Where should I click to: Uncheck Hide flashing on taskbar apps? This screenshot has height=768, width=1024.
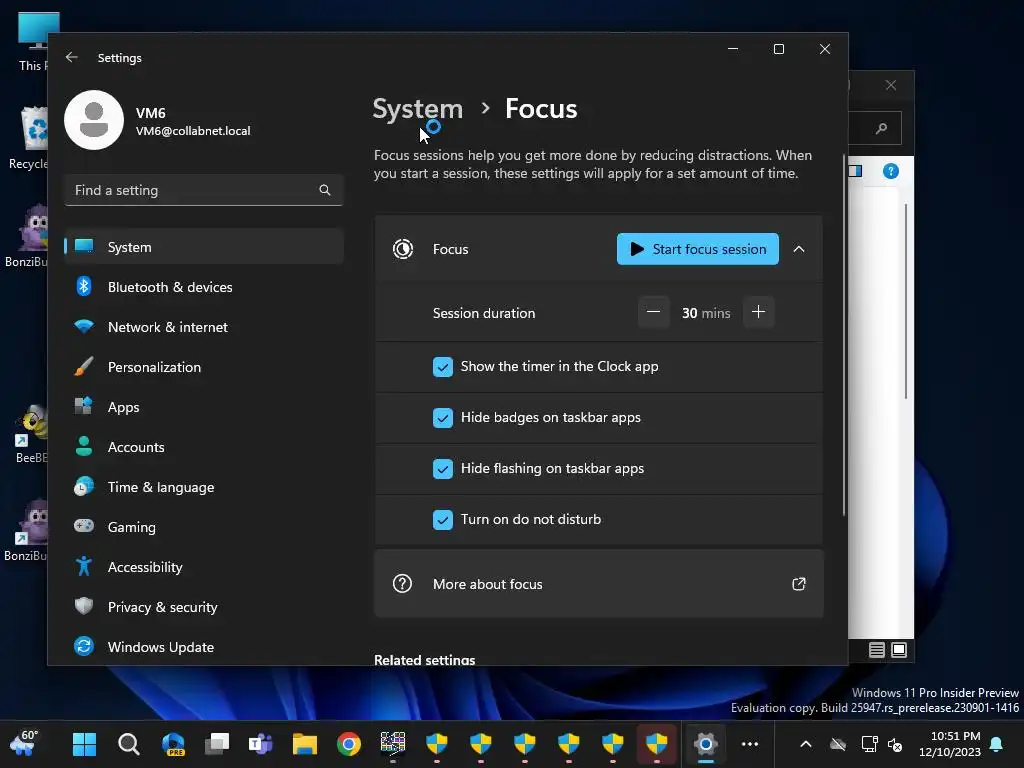coord(443,468)
